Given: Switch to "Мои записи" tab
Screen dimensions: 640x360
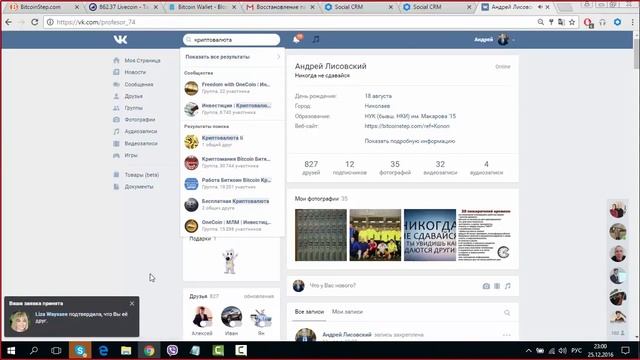Looking at the screenshot, I should pos(347,312).
